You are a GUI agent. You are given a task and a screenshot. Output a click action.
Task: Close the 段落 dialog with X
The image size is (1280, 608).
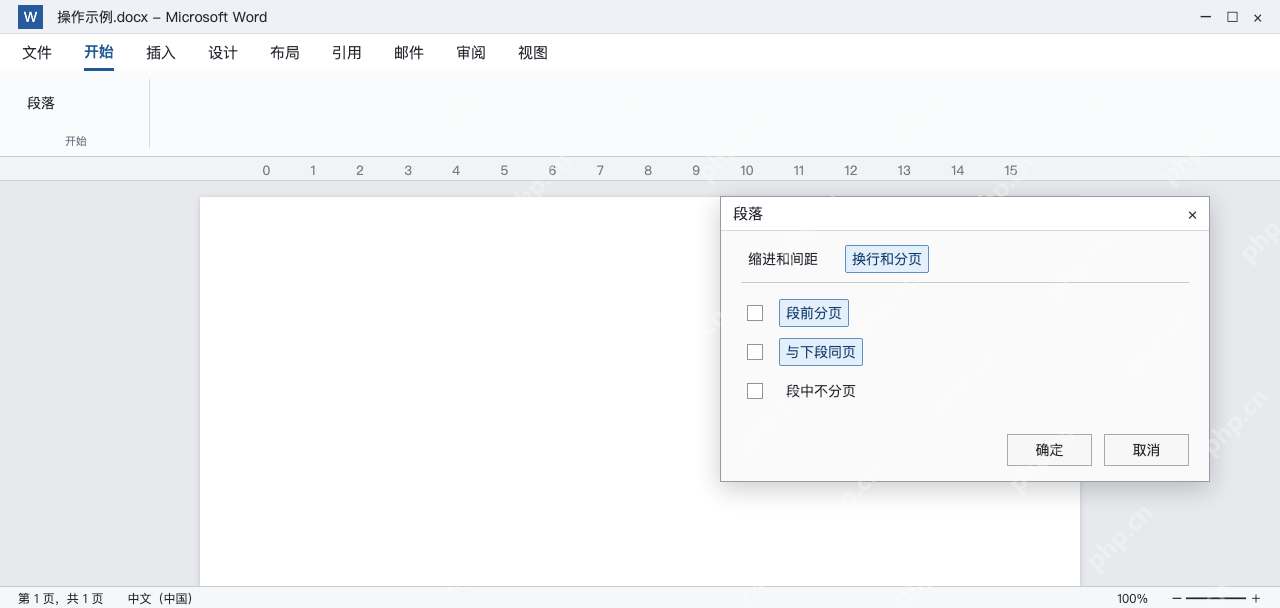(x=1192, y=215)
